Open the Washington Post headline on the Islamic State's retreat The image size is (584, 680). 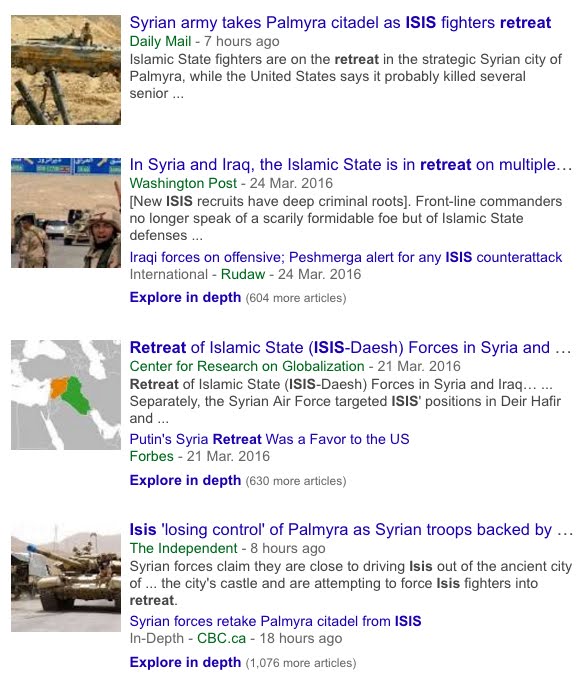[351, 165]
